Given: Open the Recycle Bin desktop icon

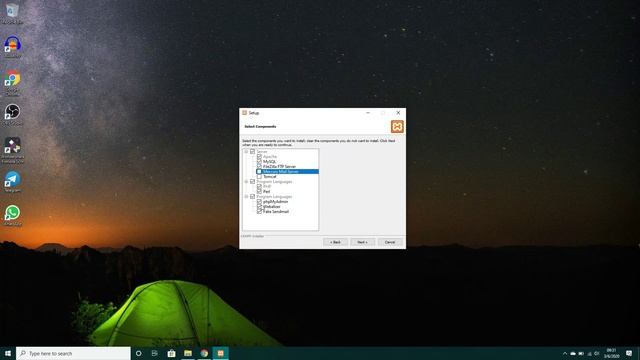Looking at the screenshot, I should click(x=12, y=12).
